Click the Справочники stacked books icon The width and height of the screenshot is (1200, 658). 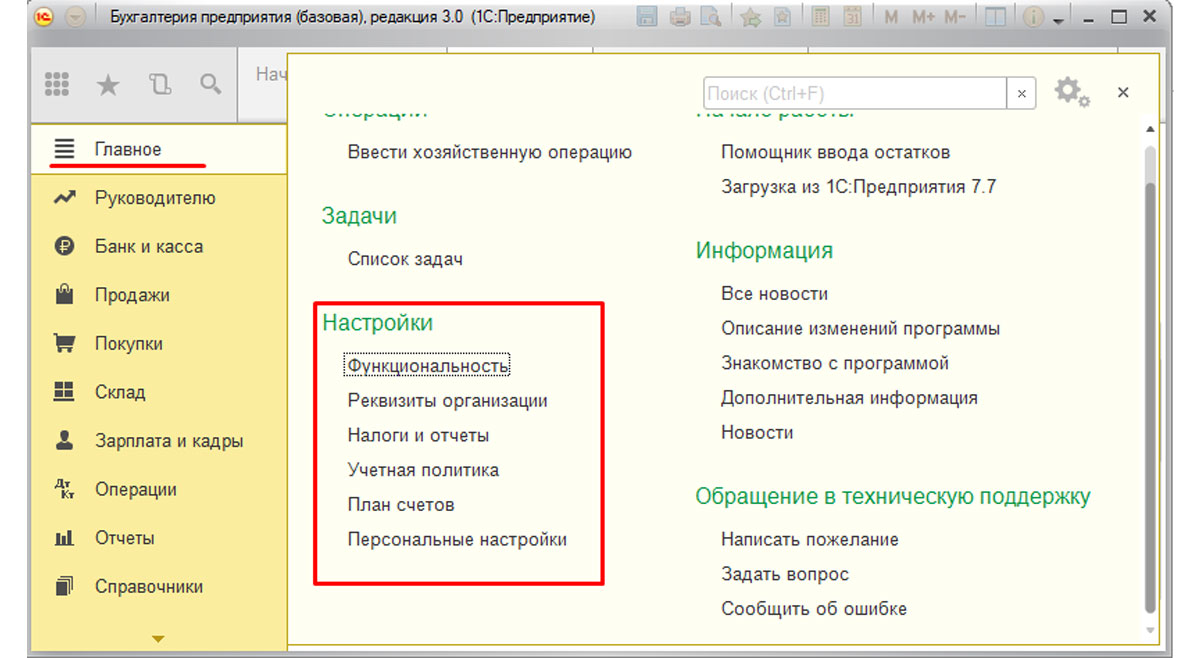[64, 586]
